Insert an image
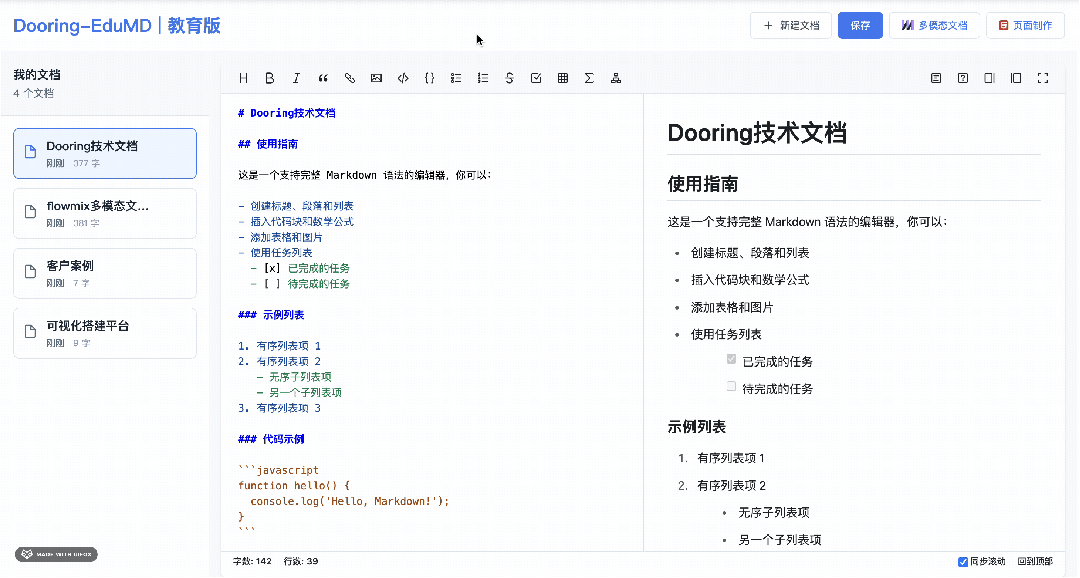This screenshot has height=578, width=1080. click(x=376, y=79)
